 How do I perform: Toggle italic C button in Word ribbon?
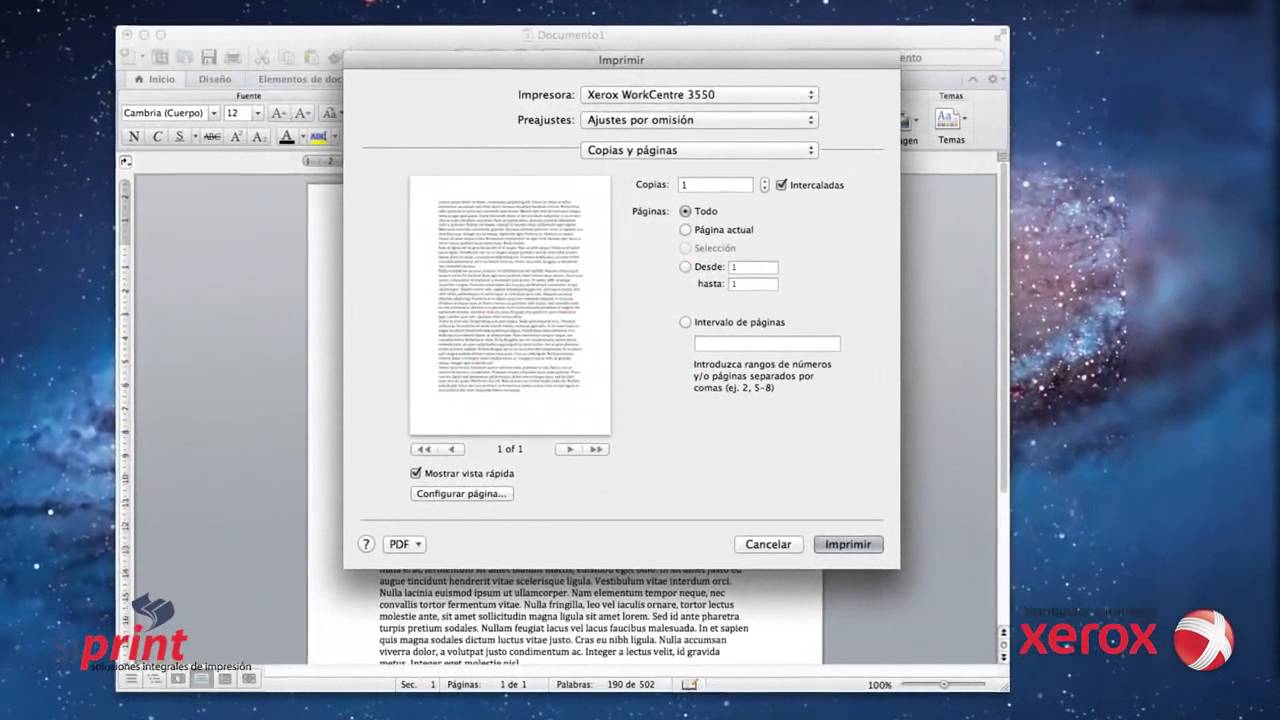tap(157, 136)
